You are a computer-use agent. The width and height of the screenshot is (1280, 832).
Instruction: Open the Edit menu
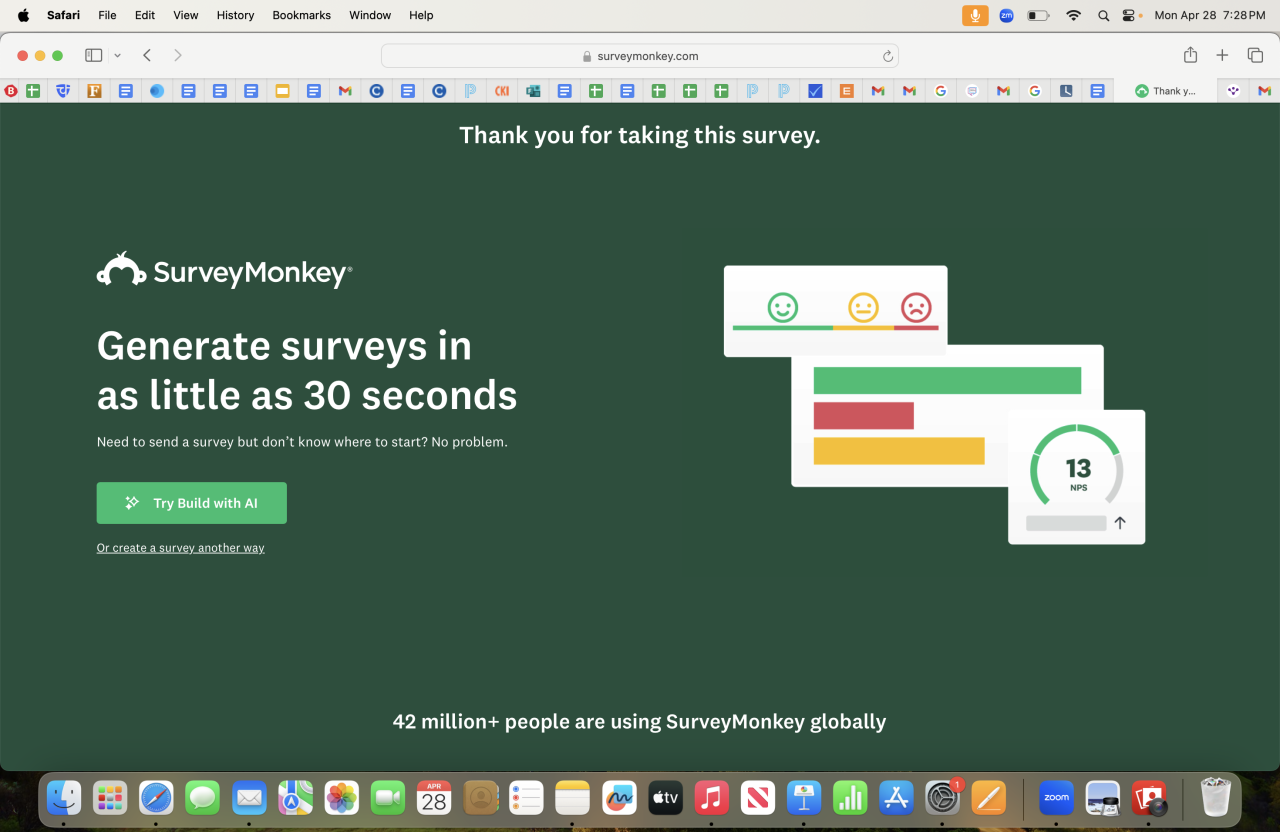point(145,15)
